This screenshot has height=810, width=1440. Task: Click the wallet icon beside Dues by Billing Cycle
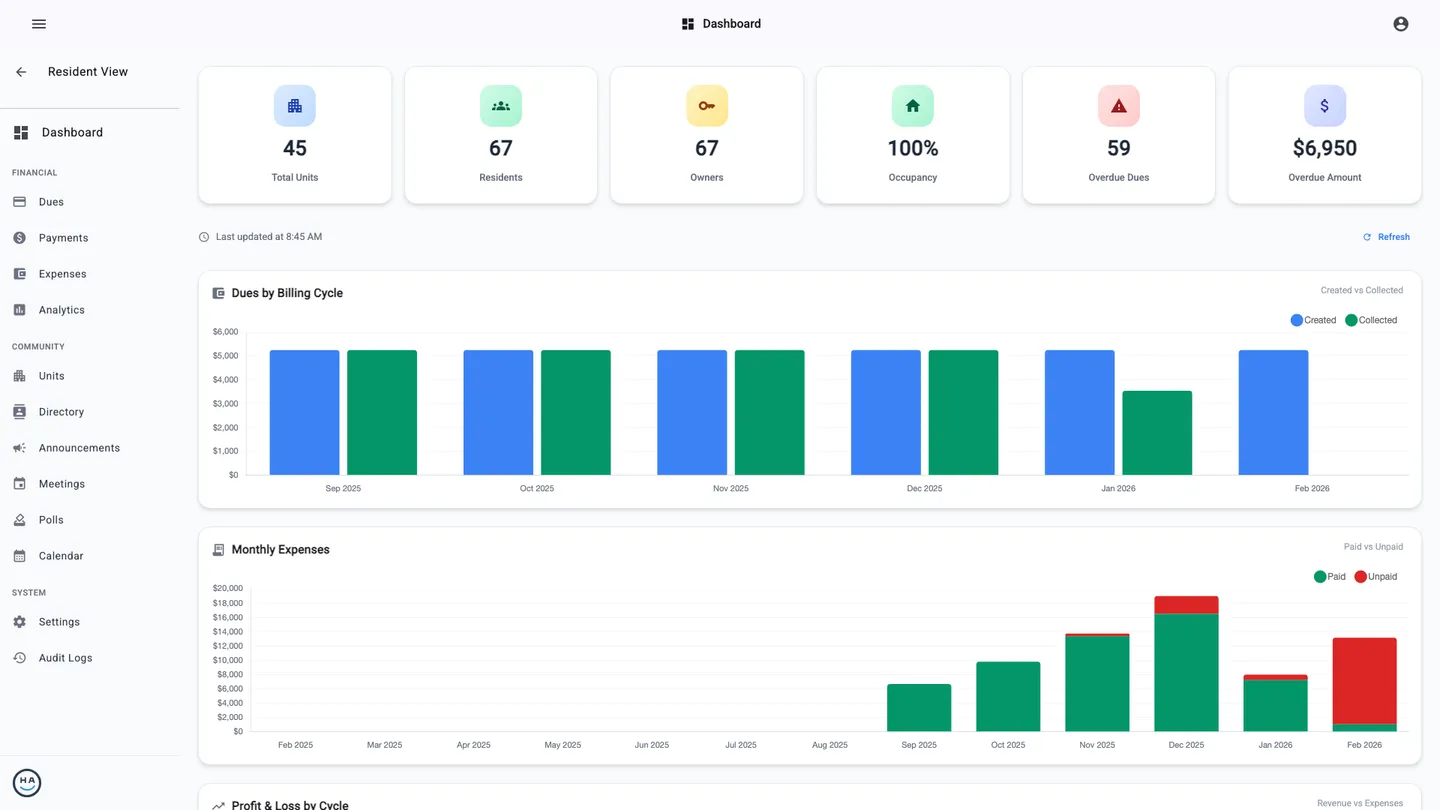[x=219, y=294]
